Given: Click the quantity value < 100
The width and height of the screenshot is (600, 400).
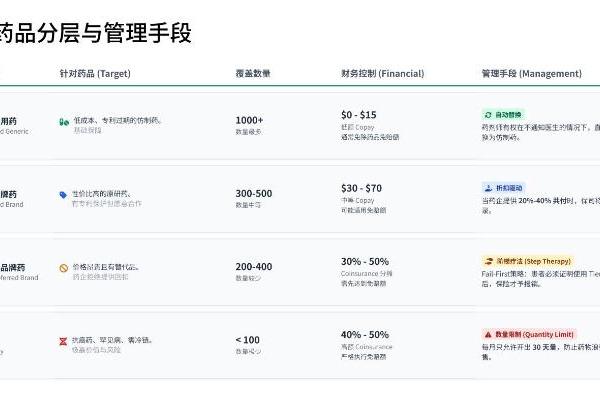Looking at the screenshot, I should pos(248,340).
